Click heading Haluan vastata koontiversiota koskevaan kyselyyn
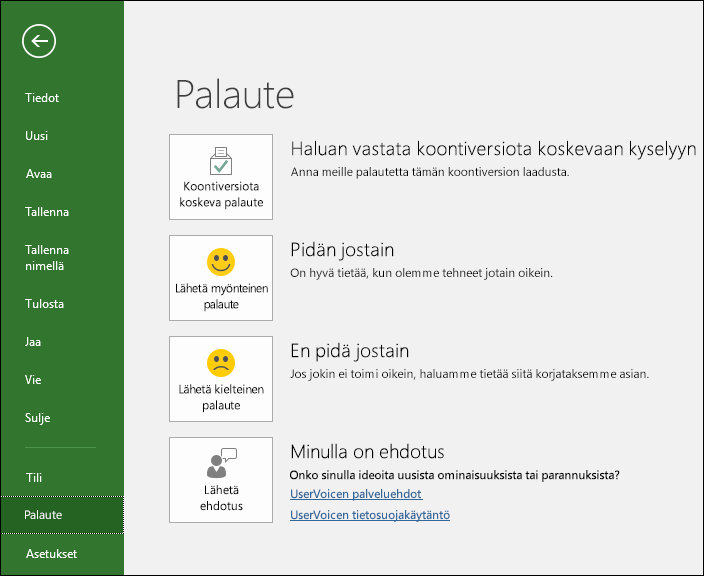Viewport: 704px width, 576px height. (493, 149)
